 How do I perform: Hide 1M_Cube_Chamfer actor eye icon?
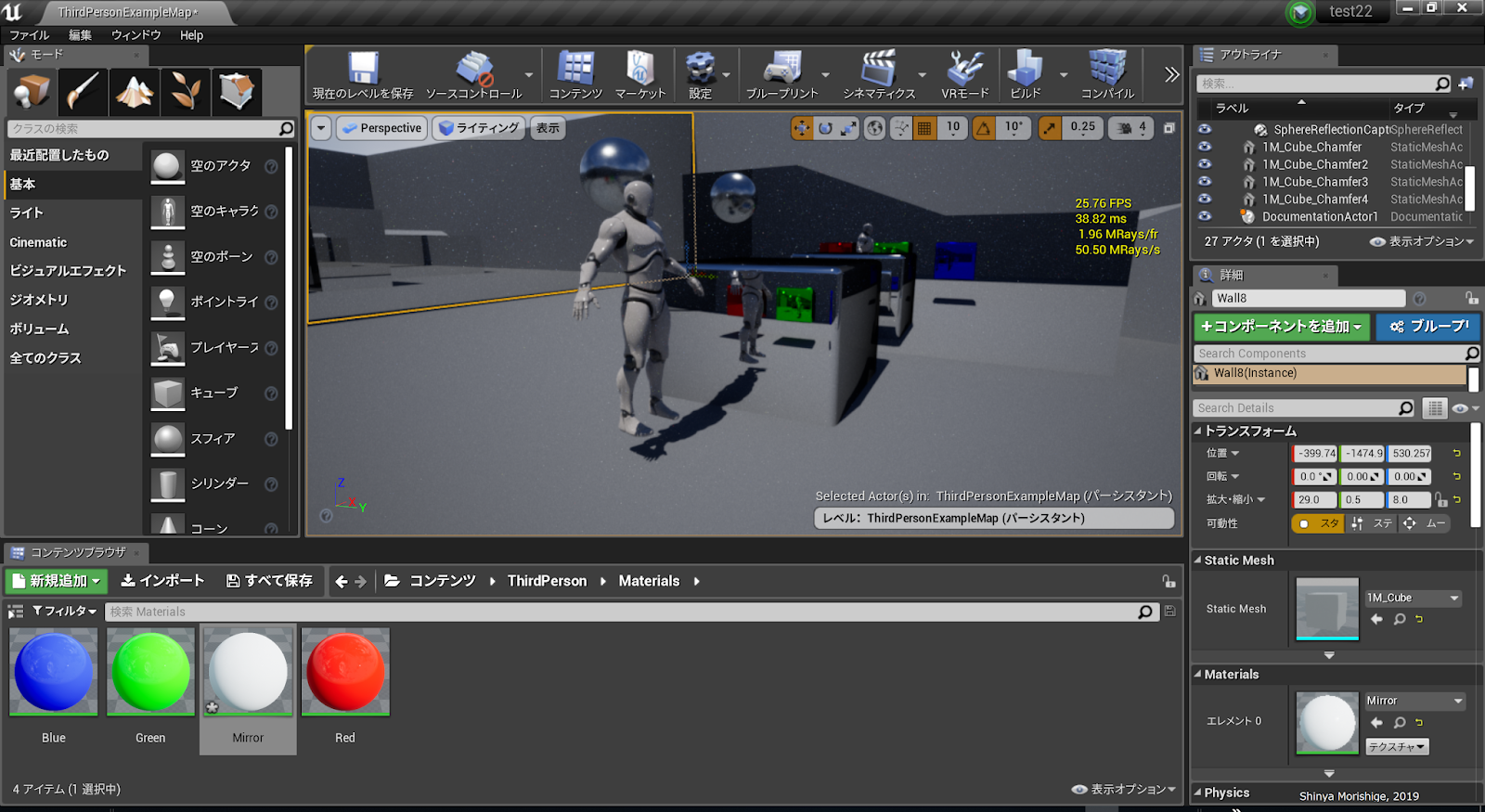1205,147
